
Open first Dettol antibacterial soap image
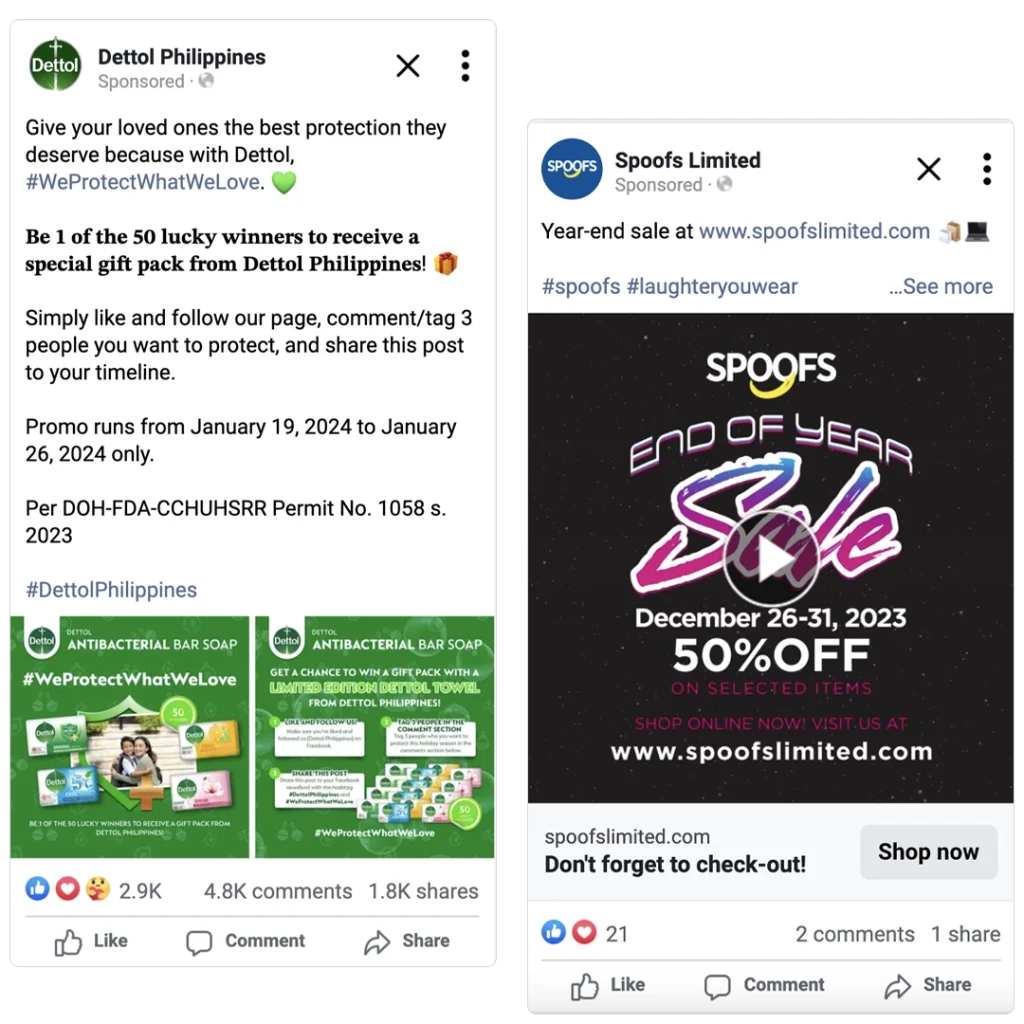point(130,737)
